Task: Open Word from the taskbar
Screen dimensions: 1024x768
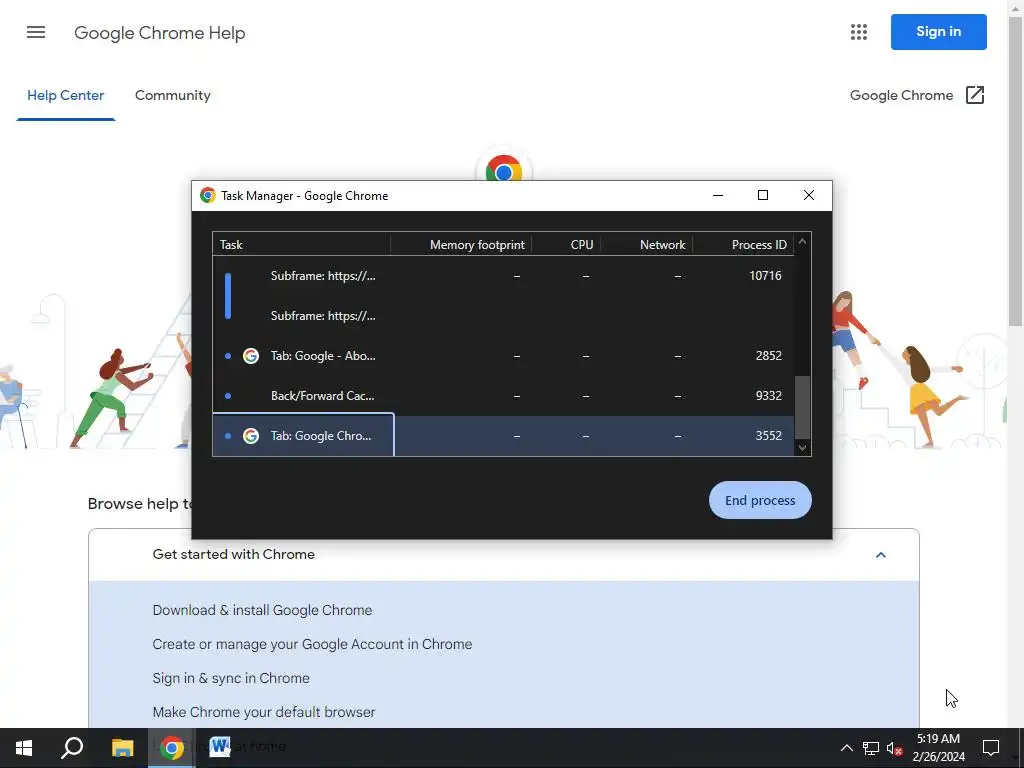Action: click(220, 748)
